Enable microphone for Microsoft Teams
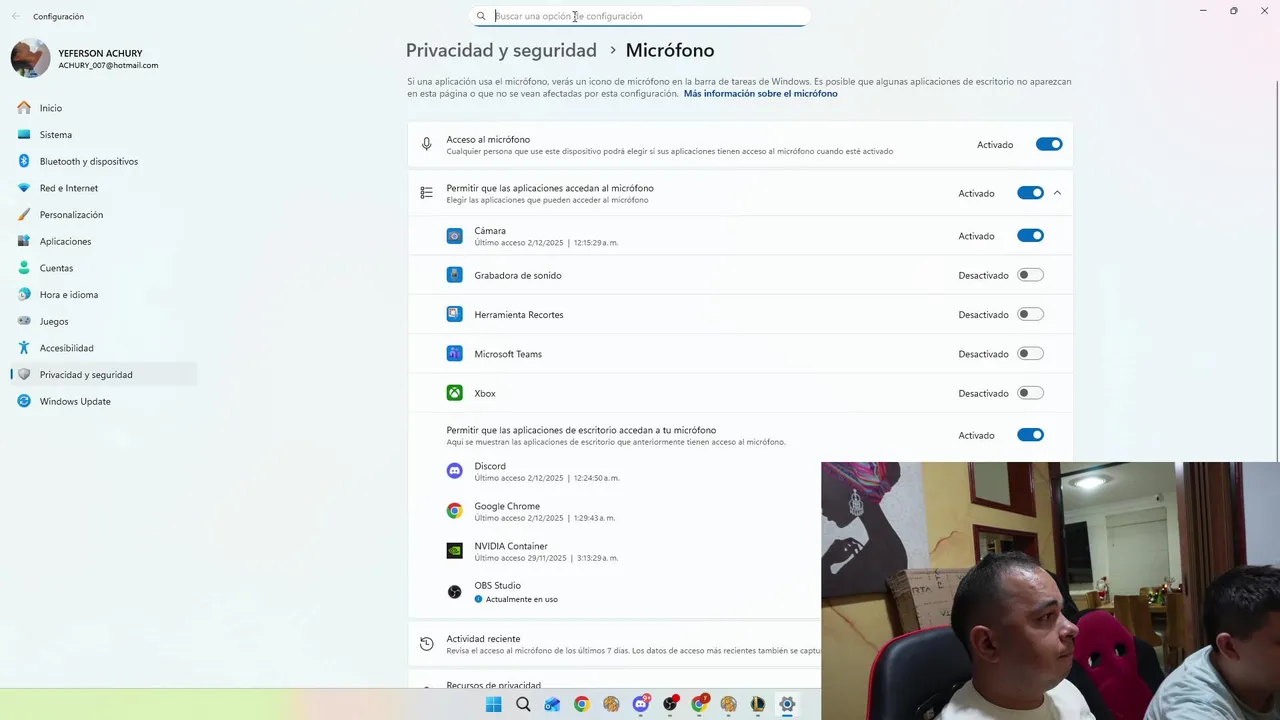 pos(1030,353)
